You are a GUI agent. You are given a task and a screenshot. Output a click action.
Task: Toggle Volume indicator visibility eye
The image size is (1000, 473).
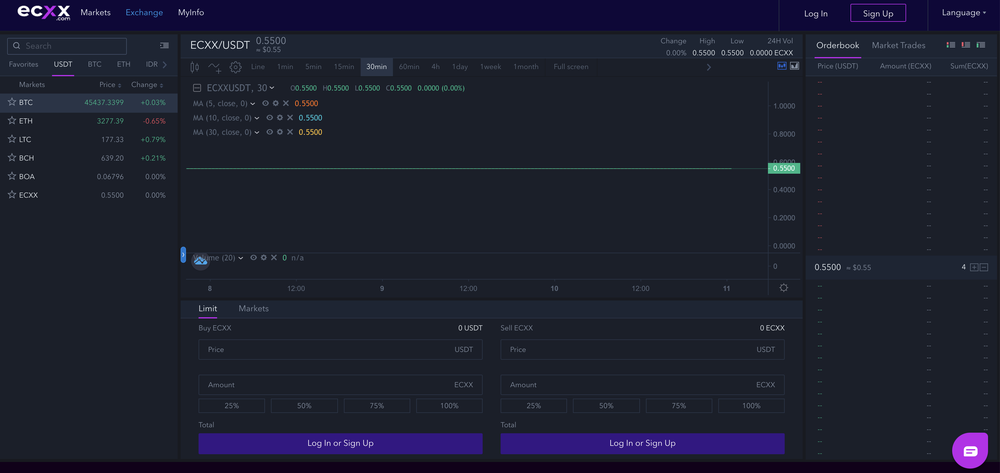coord(253,258)
